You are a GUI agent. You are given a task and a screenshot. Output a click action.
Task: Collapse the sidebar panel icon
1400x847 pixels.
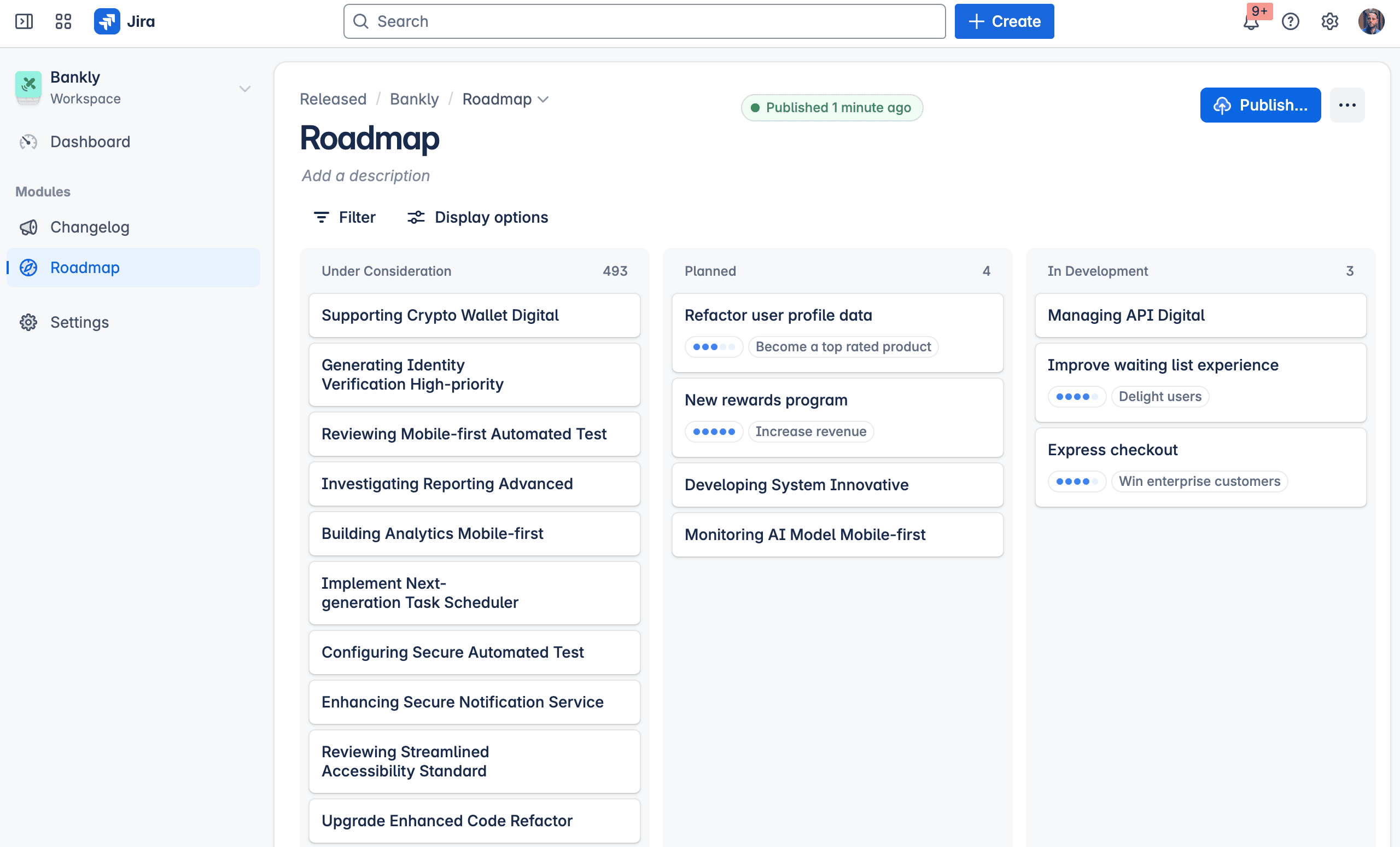click(x=24, y=21)
